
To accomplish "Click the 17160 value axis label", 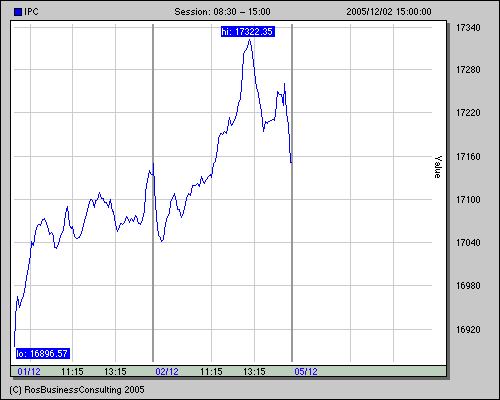I will pos(468,157).
